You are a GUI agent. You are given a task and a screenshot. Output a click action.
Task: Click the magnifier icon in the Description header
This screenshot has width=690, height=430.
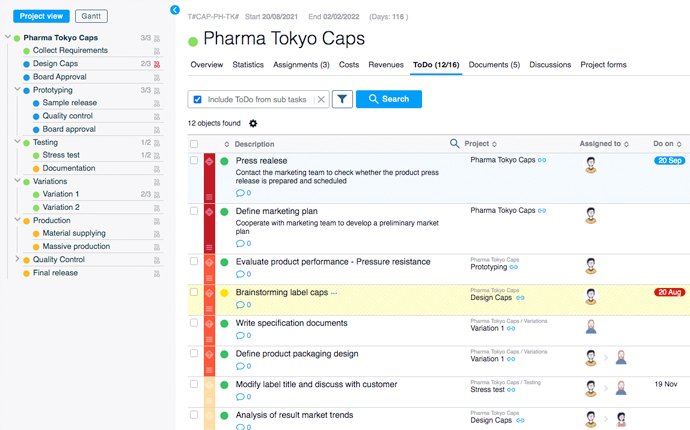click(455, 144)
